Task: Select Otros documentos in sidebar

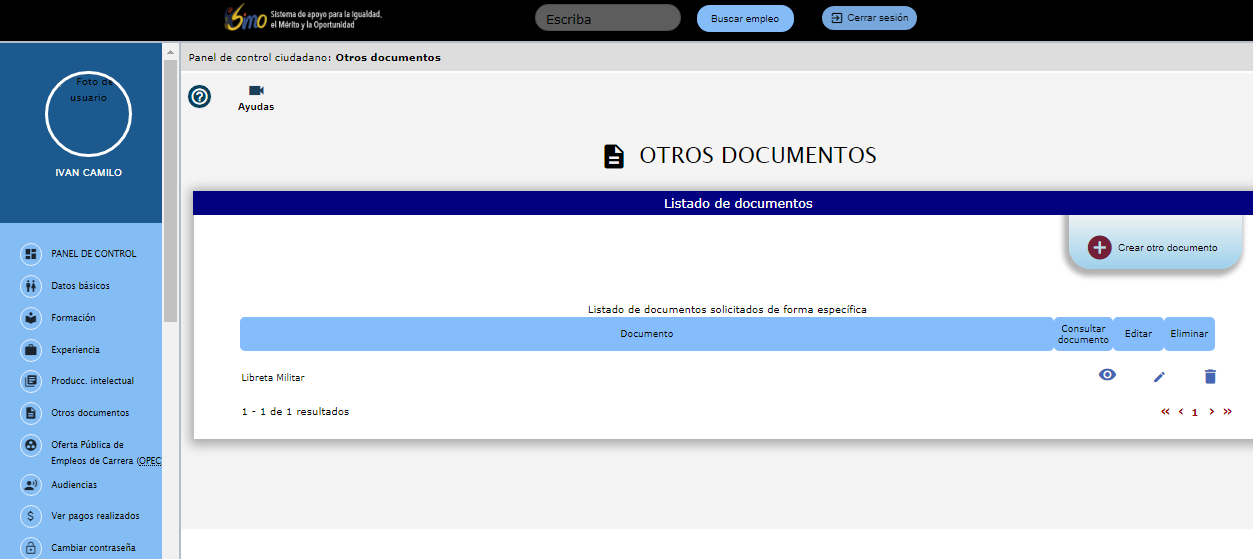Action: click(x=90, y=413)
